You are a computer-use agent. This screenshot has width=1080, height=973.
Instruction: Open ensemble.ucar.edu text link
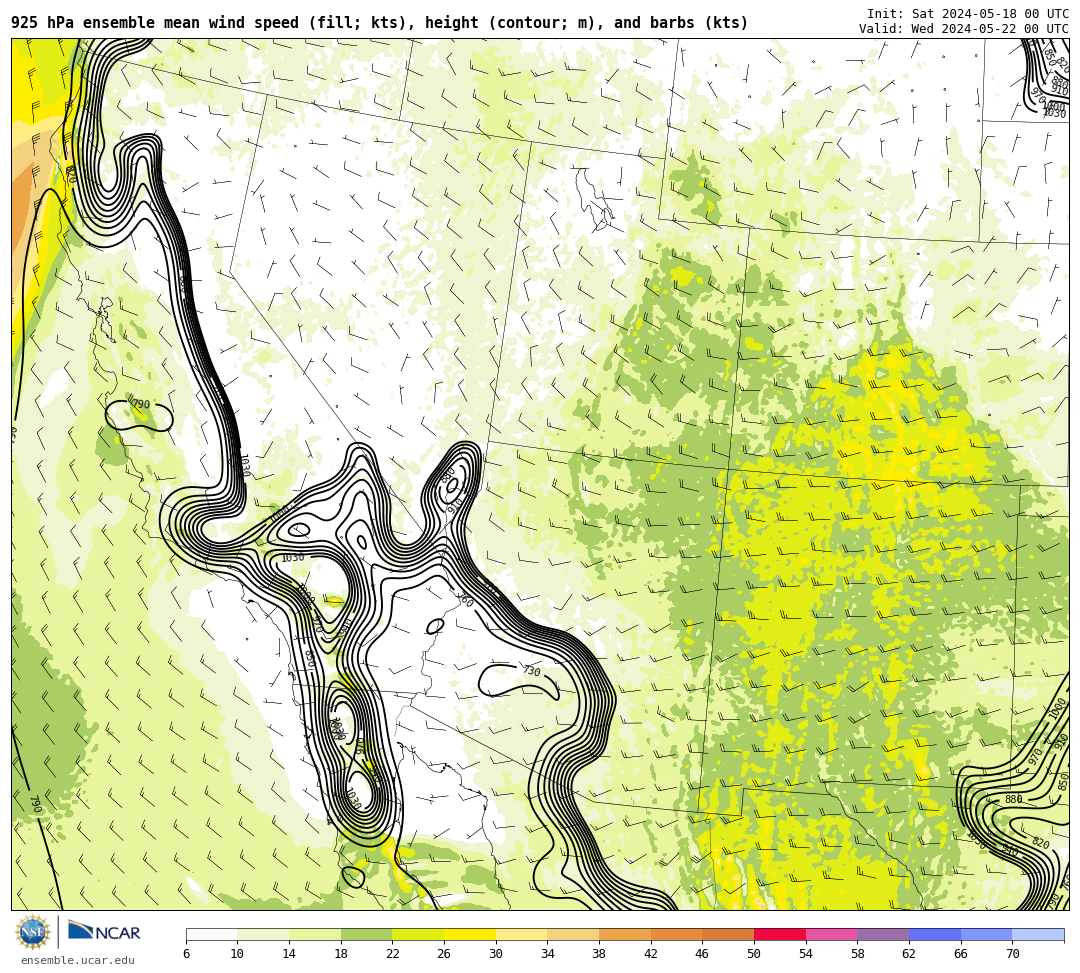pos(78,960)
